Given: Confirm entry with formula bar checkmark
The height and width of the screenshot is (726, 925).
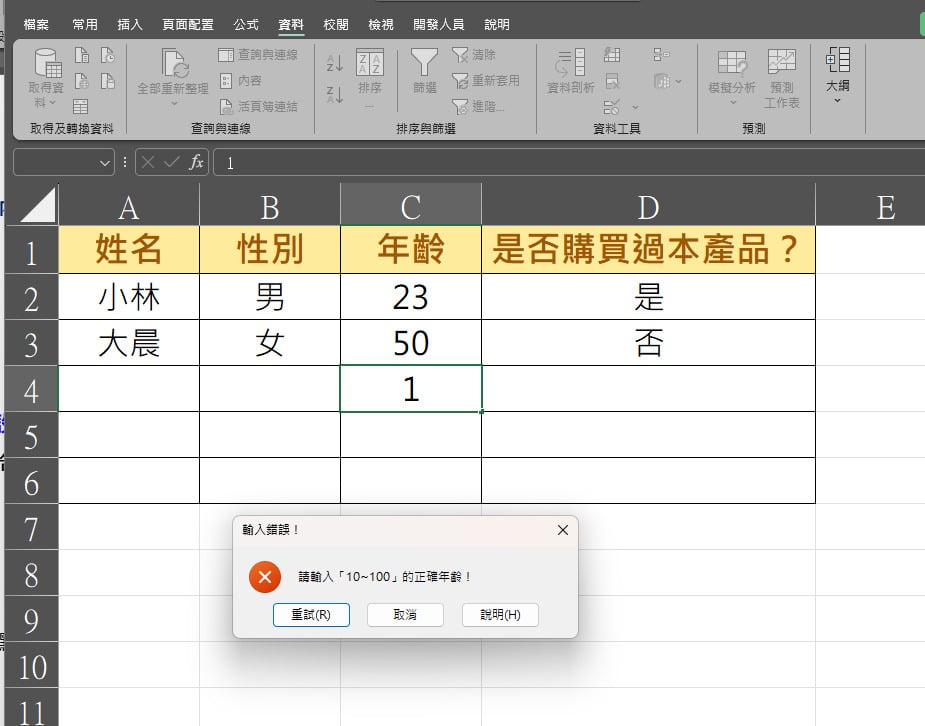Looking at the screenshot, I should 172,162.
